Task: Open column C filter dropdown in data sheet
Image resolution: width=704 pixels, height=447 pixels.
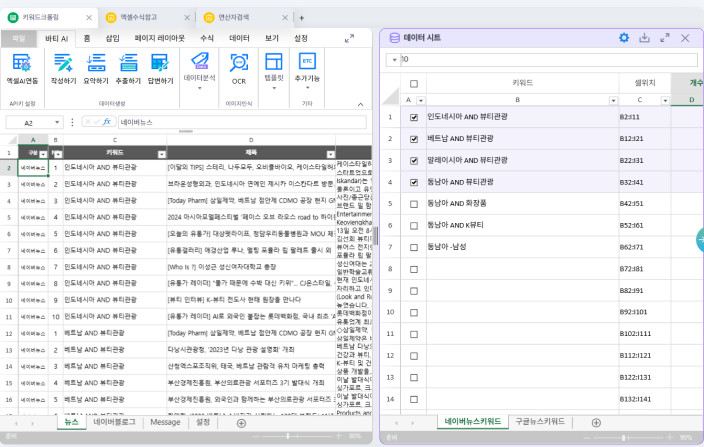Action: (665, 101)
